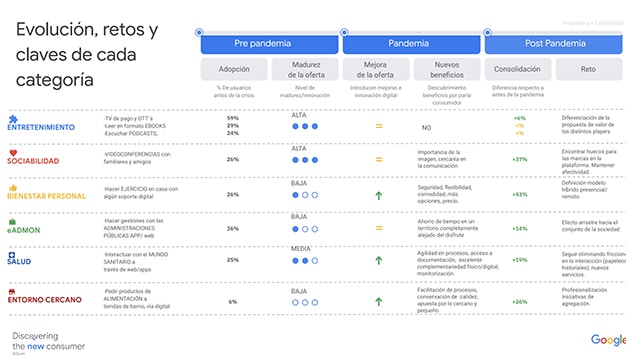The image size is (626, 364).
Task: Click the maturity dots in Salud row
Action: coord(305,261)
